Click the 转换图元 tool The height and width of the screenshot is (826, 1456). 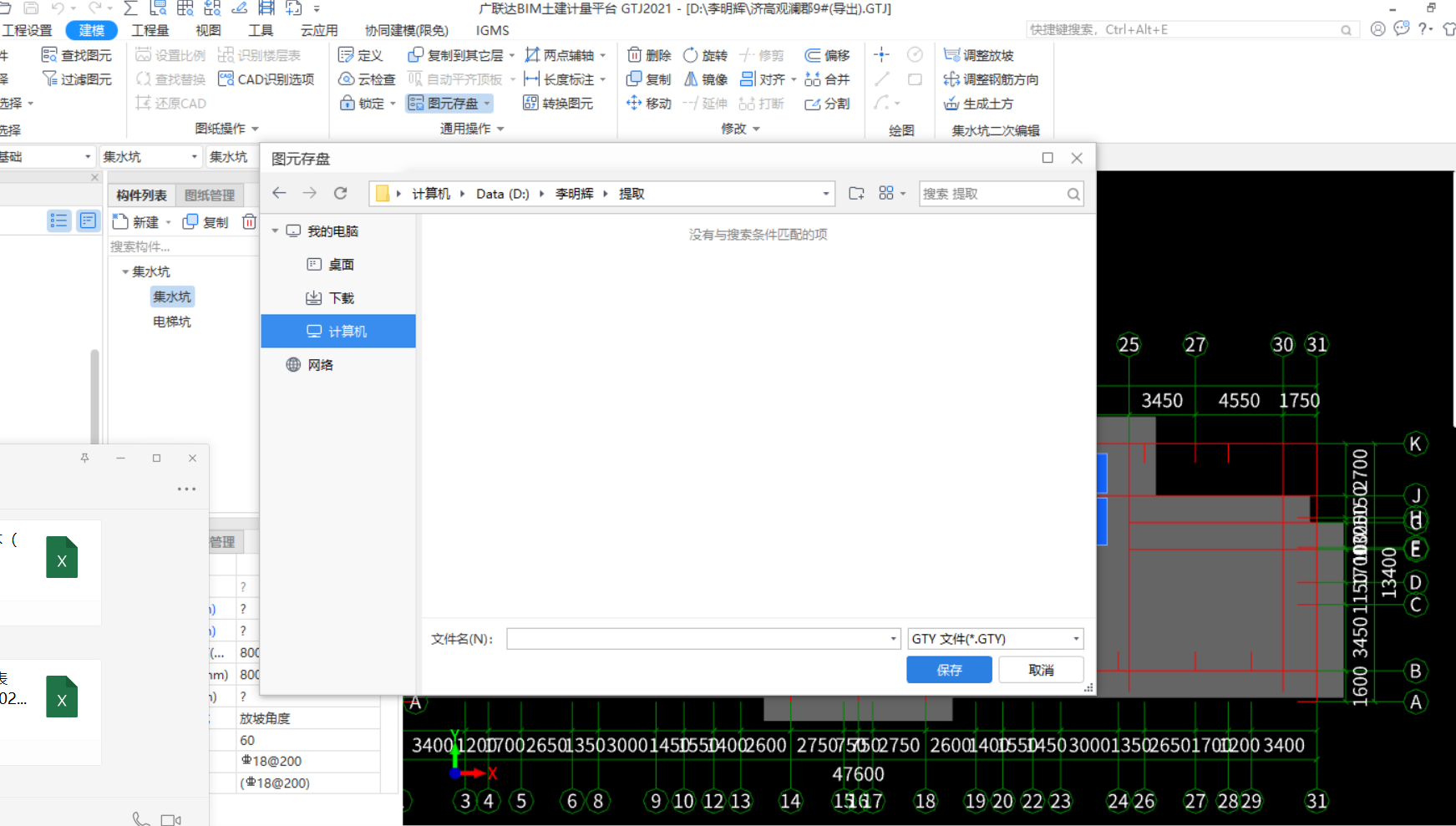click(x=557, y=104)
